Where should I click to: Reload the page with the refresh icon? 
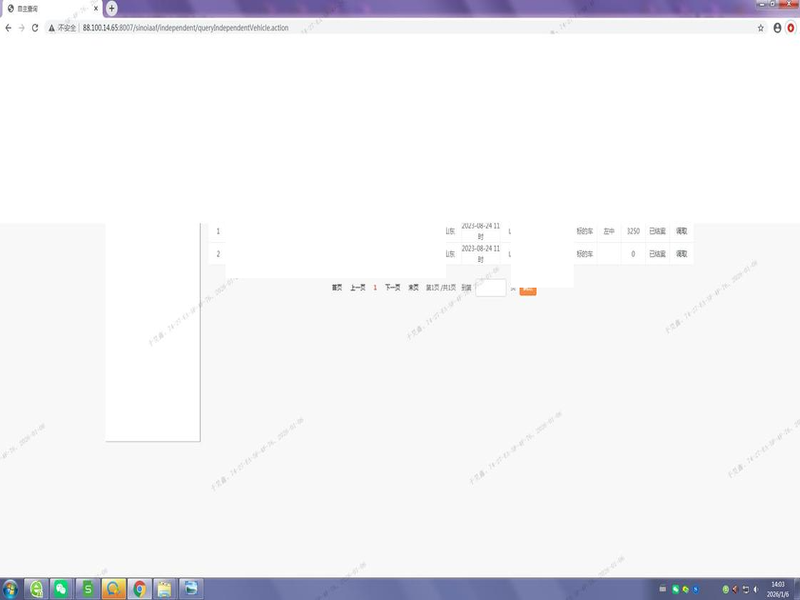[x=35, y=27]
